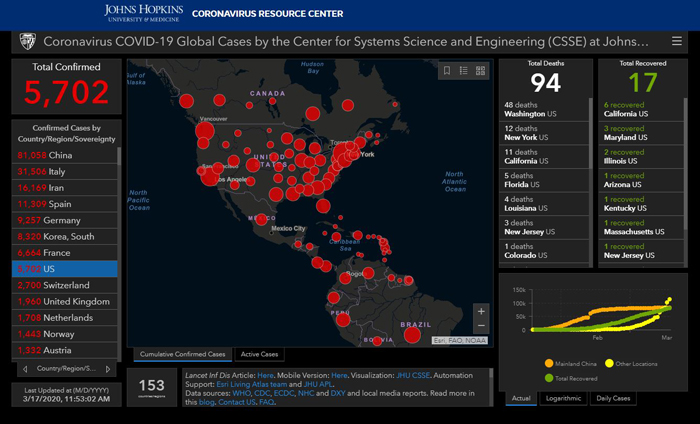Open the WHO data source link
700x424 pixels.
click(241, 393)
